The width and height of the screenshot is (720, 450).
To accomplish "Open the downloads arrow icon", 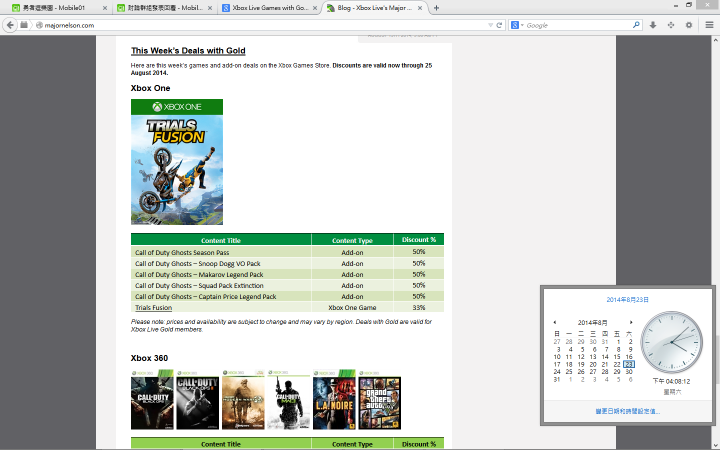I will (652, 25).
